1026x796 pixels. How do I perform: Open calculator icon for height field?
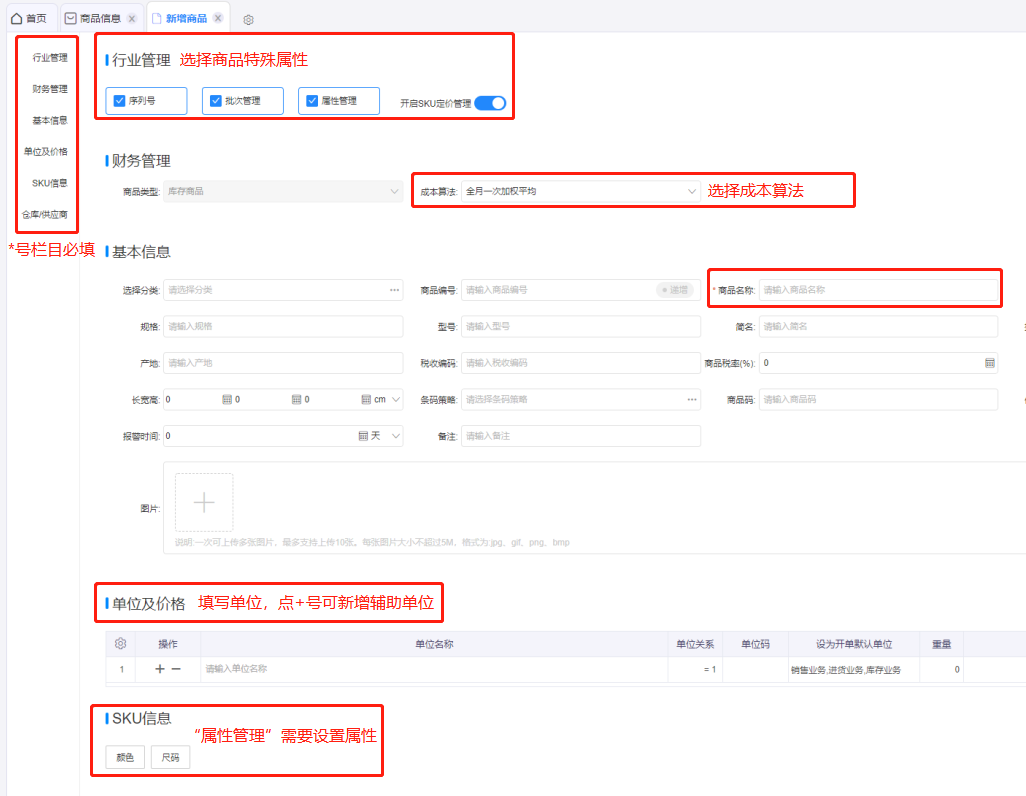(x=366, y=399)
